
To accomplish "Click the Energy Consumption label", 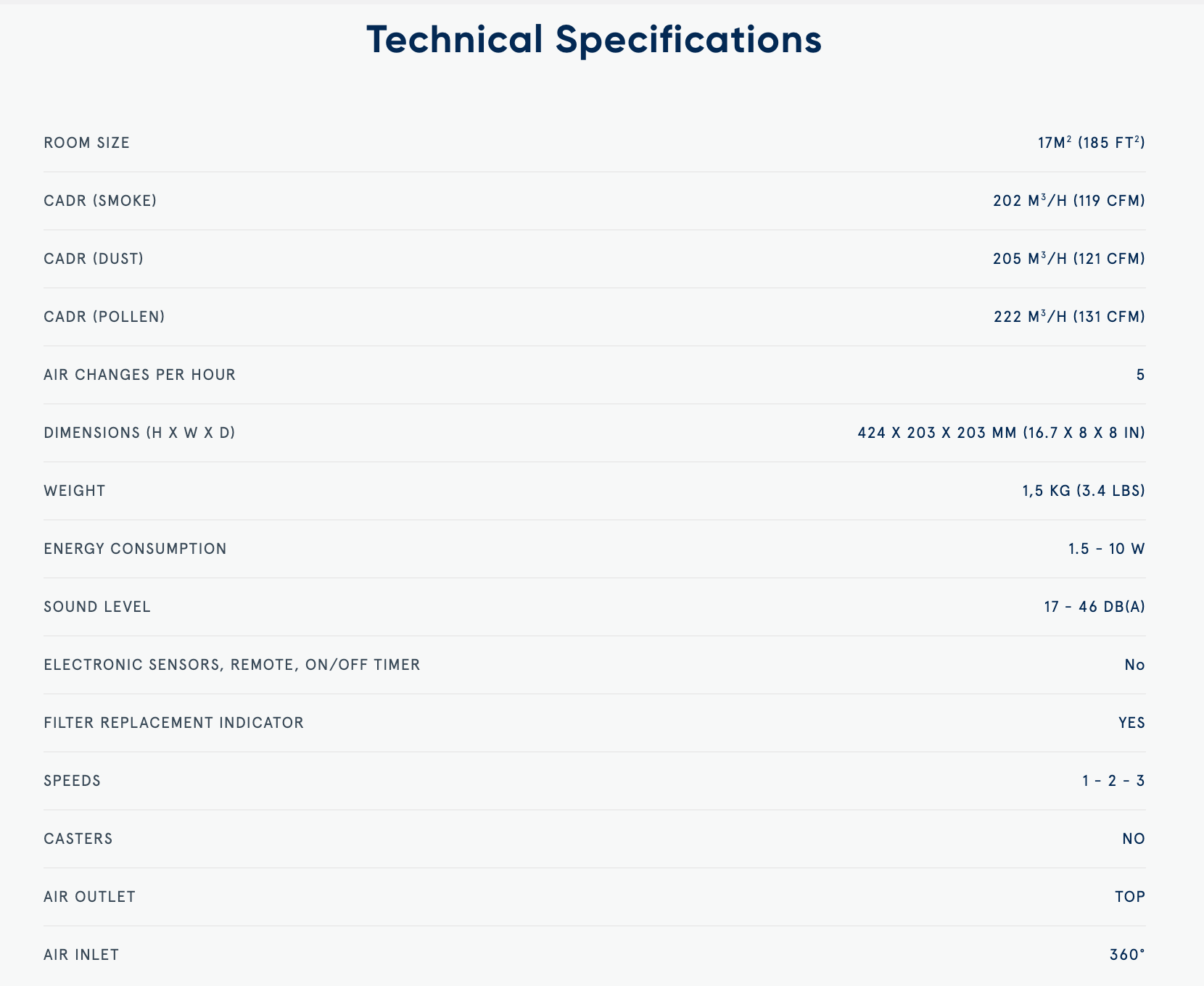I will 135,549.
